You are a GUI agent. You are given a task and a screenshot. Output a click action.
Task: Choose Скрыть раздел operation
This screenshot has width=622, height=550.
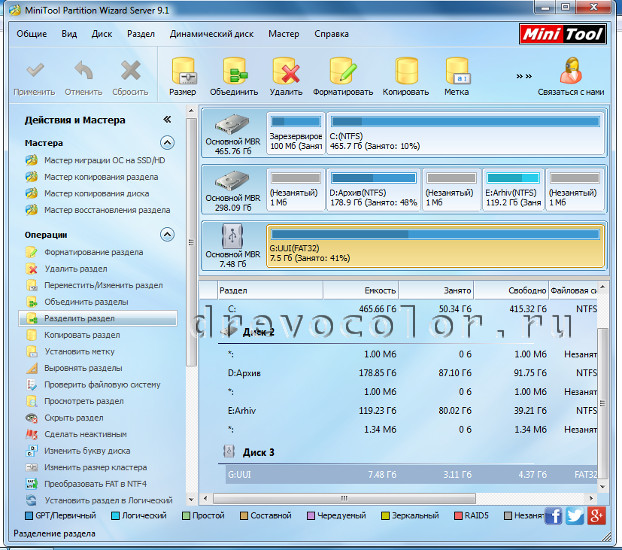pyautogui.click(x=65, y=418)
